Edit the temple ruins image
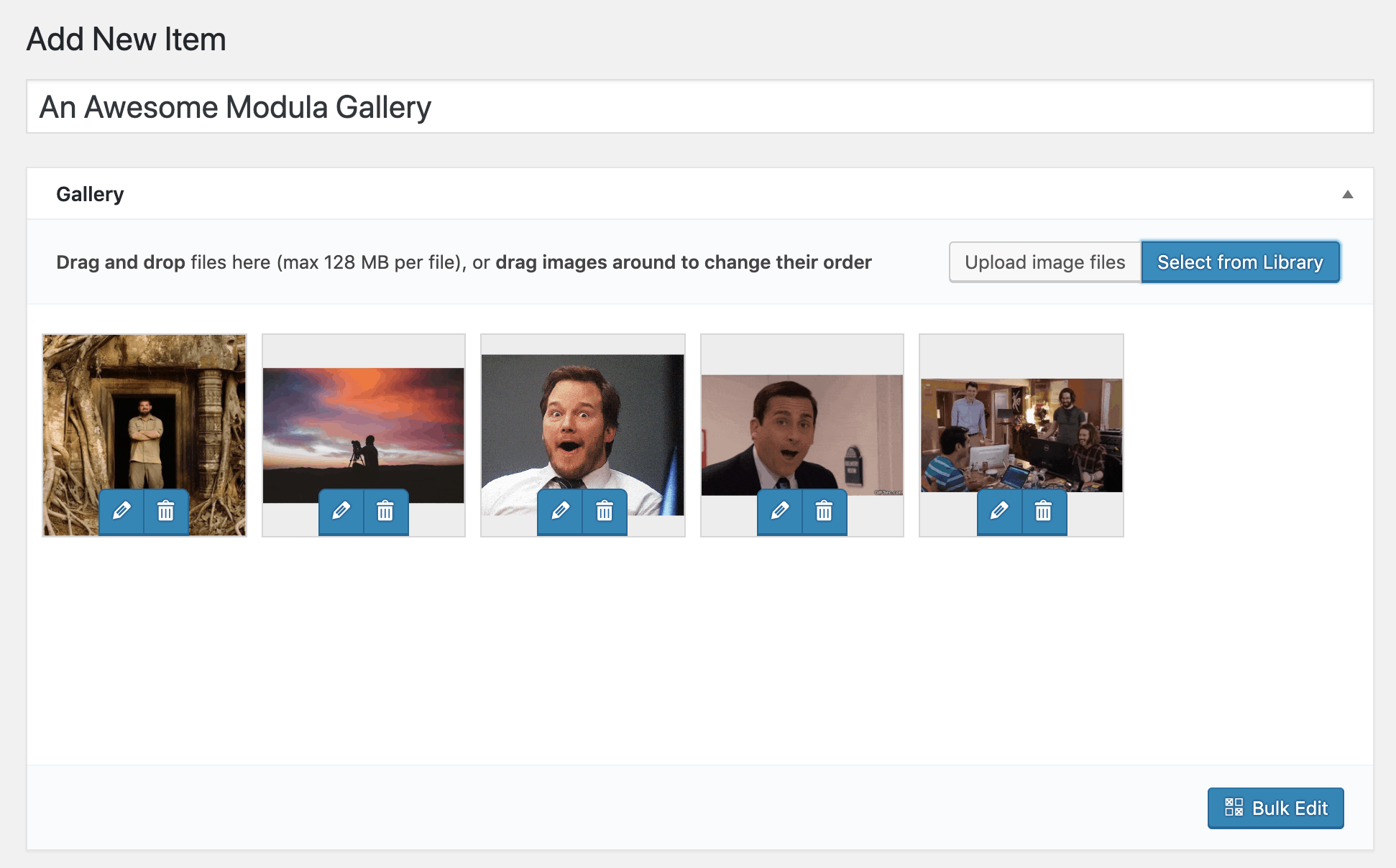The height and width of the screenshot is (868, 1396). coord(121,512)
